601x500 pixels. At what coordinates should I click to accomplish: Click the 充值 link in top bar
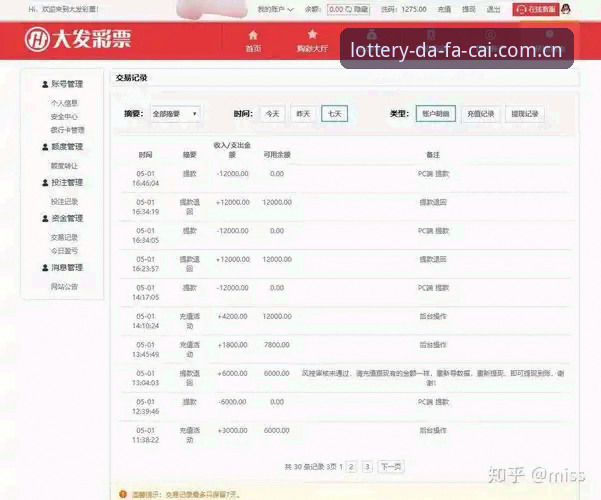pos(444,9)
